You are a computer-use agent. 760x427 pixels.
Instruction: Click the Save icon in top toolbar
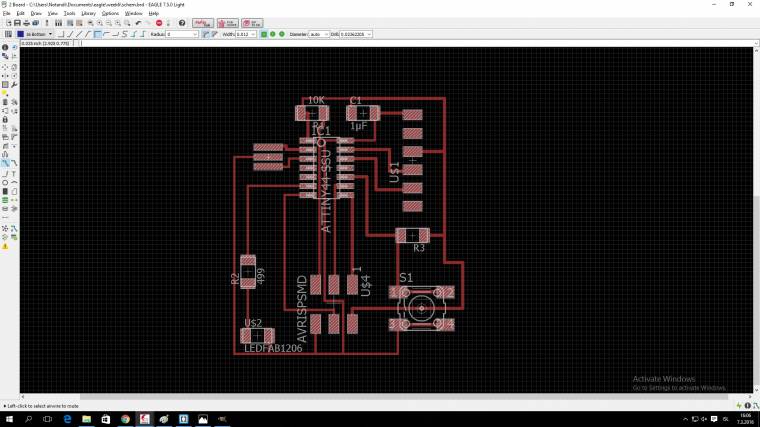17,23
